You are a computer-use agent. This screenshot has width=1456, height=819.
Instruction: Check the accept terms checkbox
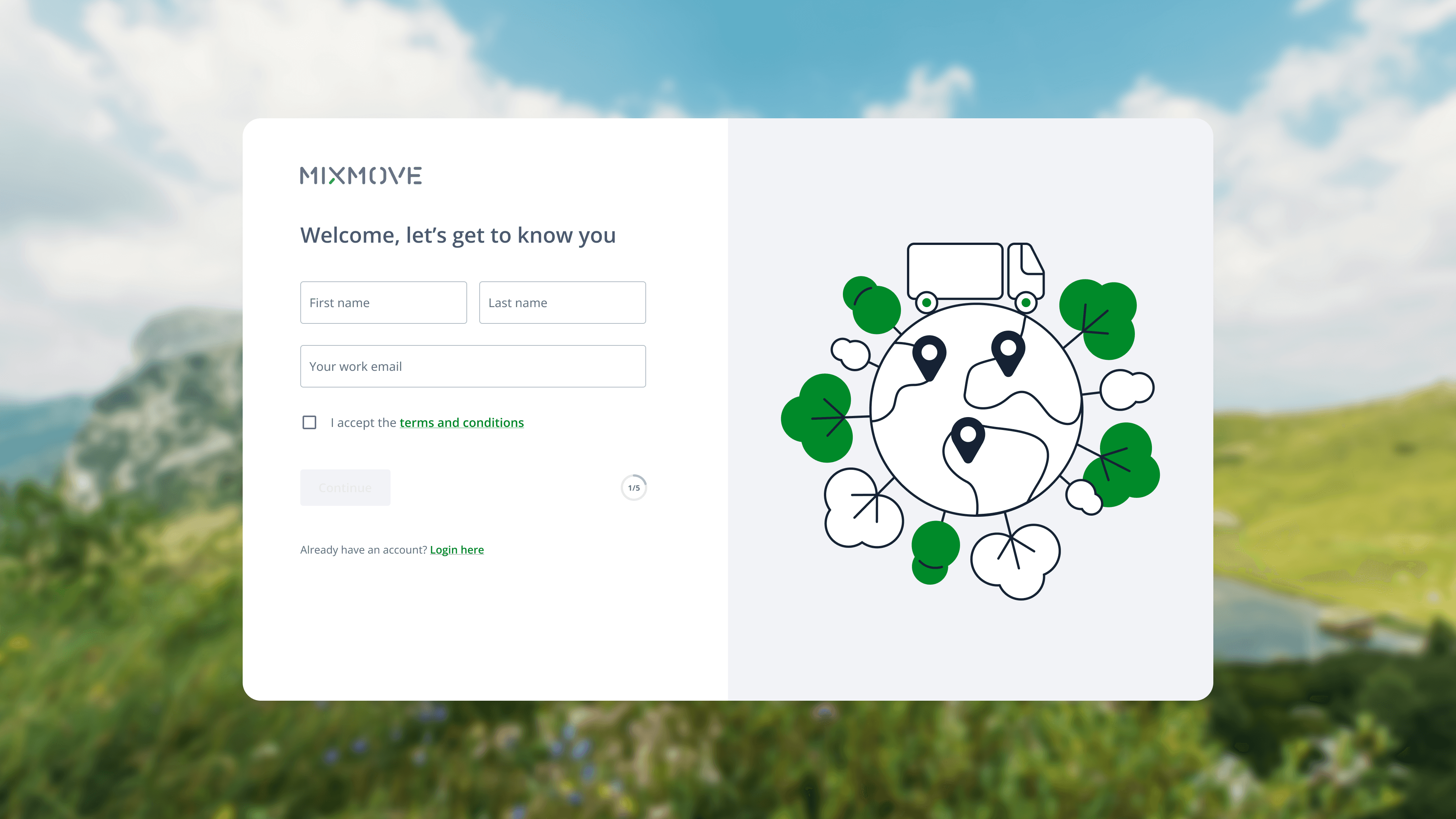[x=309, y=422]
